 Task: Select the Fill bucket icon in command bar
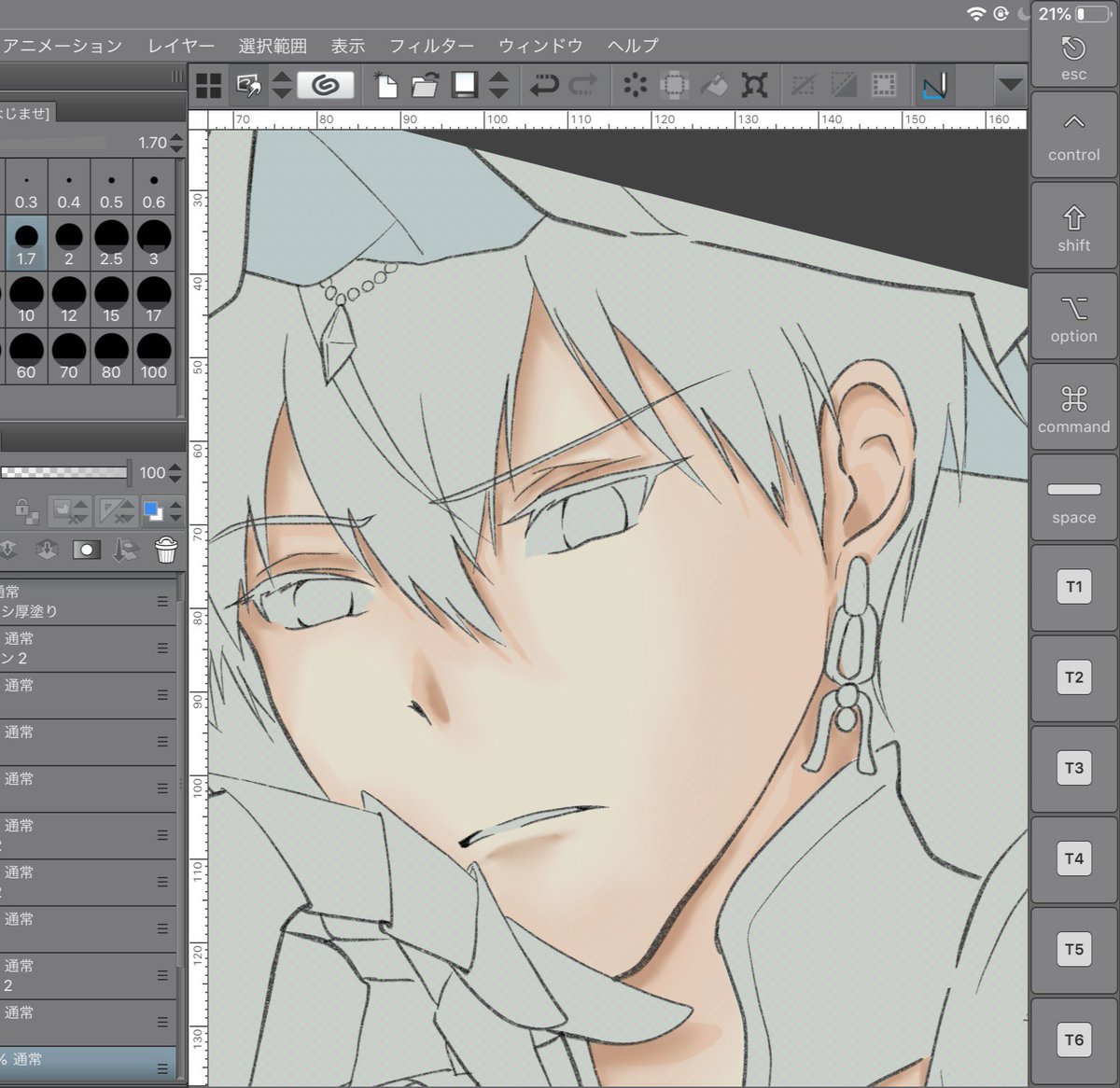[x=714, y=86]
